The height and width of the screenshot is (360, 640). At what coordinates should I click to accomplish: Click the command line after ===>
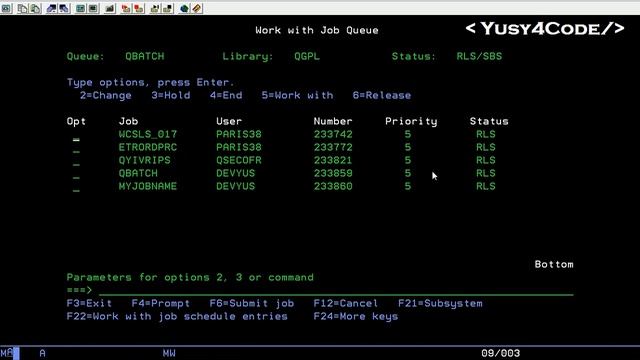coord(336,290)
